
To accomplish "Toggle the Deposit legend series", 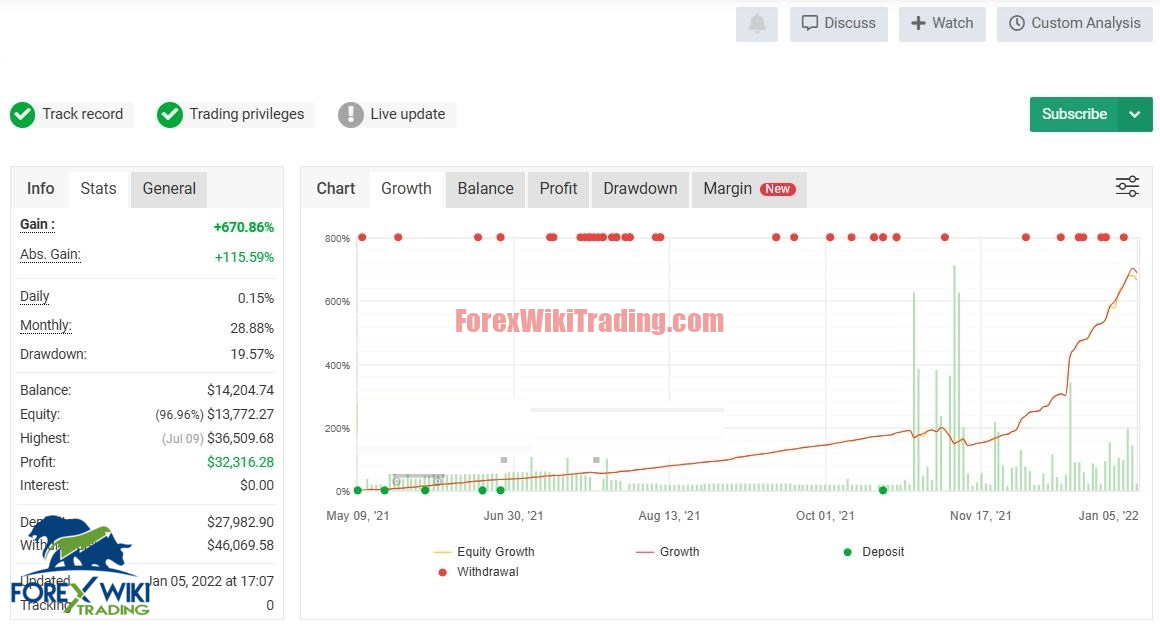I will tap(874, 552).
